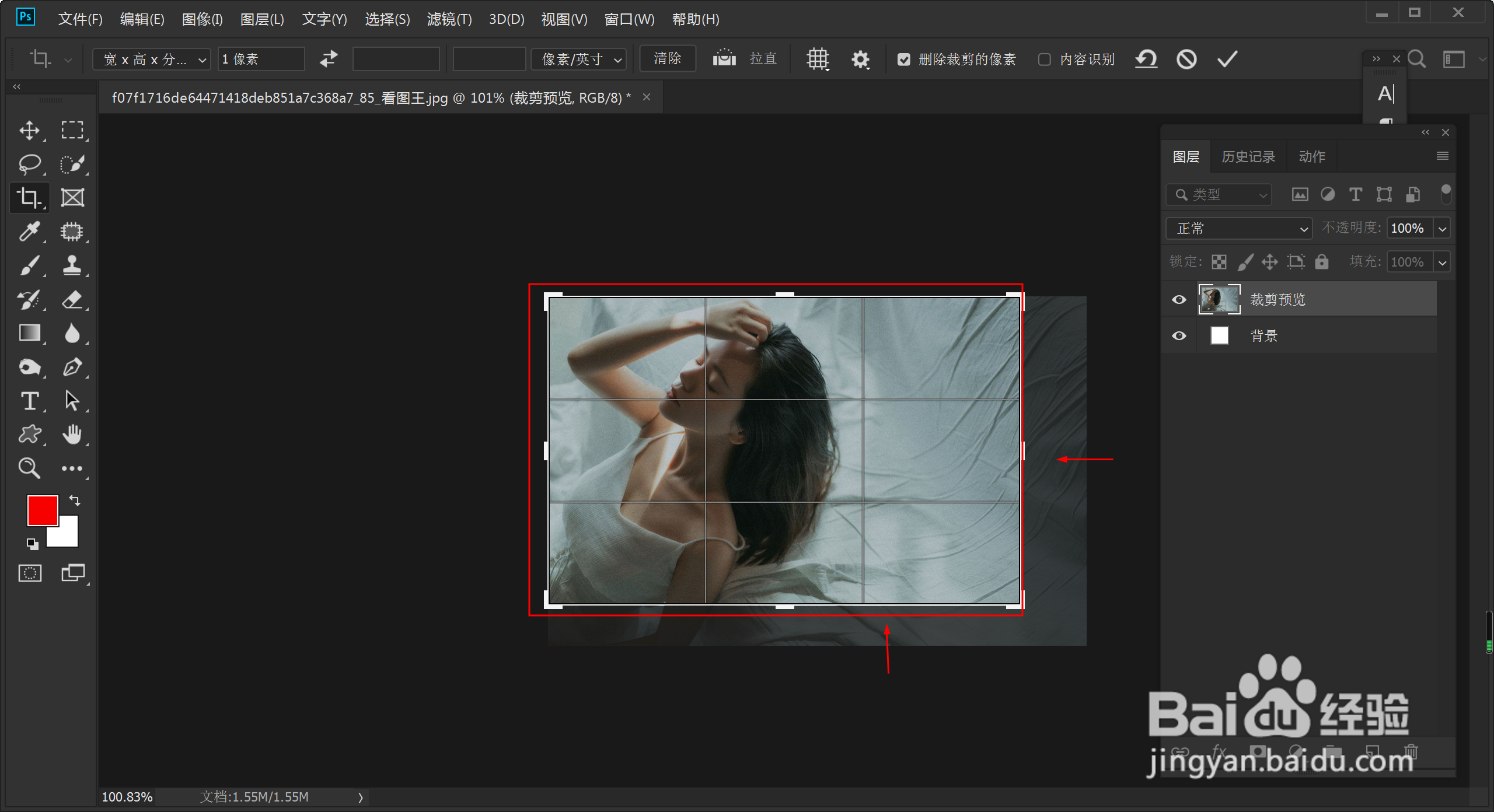Select the Lasso tool
The height and width of the screenshot is (812, 1494).
pos(29,164)
